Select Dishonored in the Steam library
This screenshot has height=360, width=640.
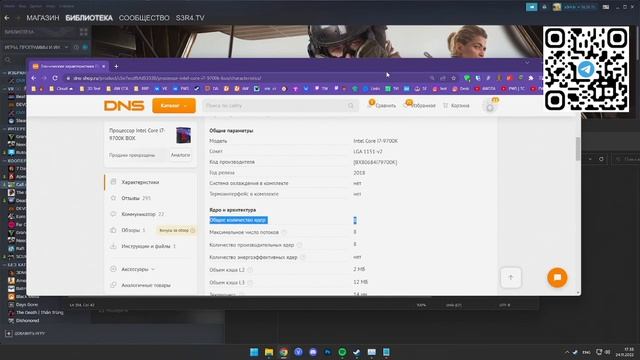[x=28, y=321]
